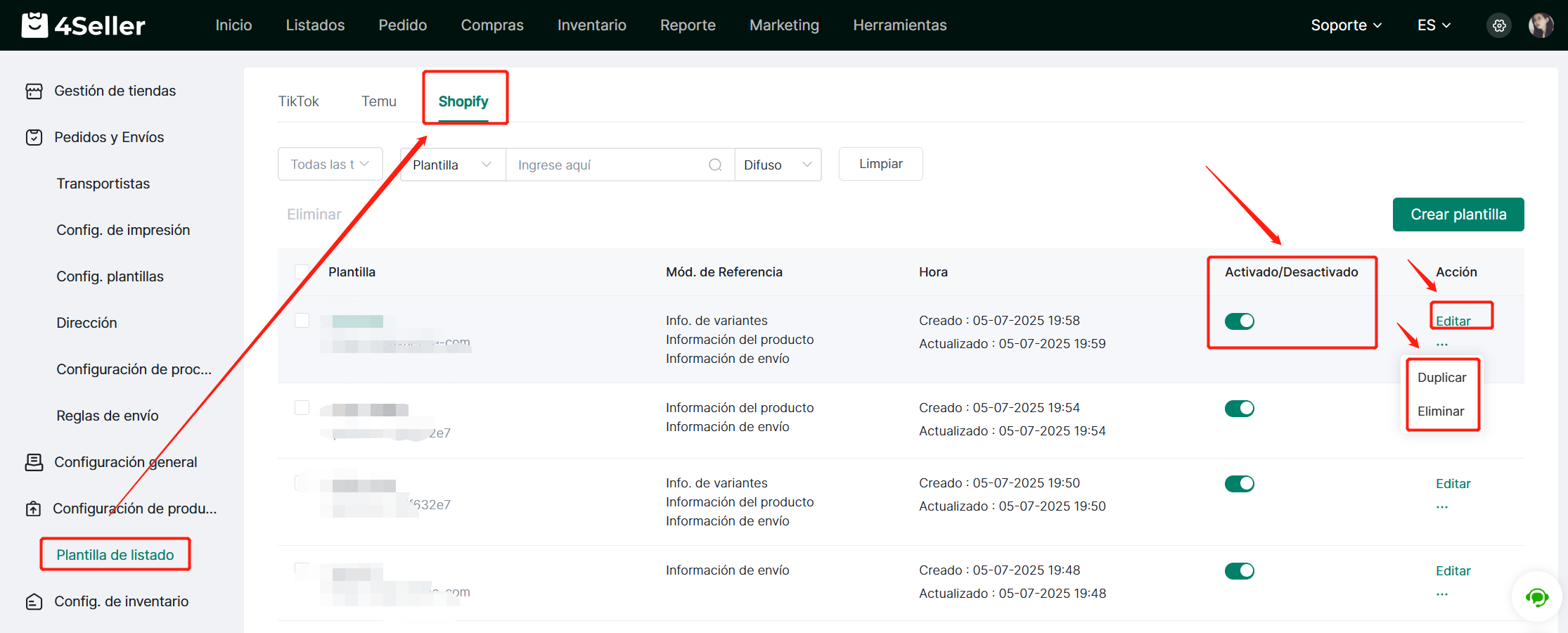Screen dimensions: 1568x633
Task: Open the green chat support bubble
Action: coord(1536,597)
